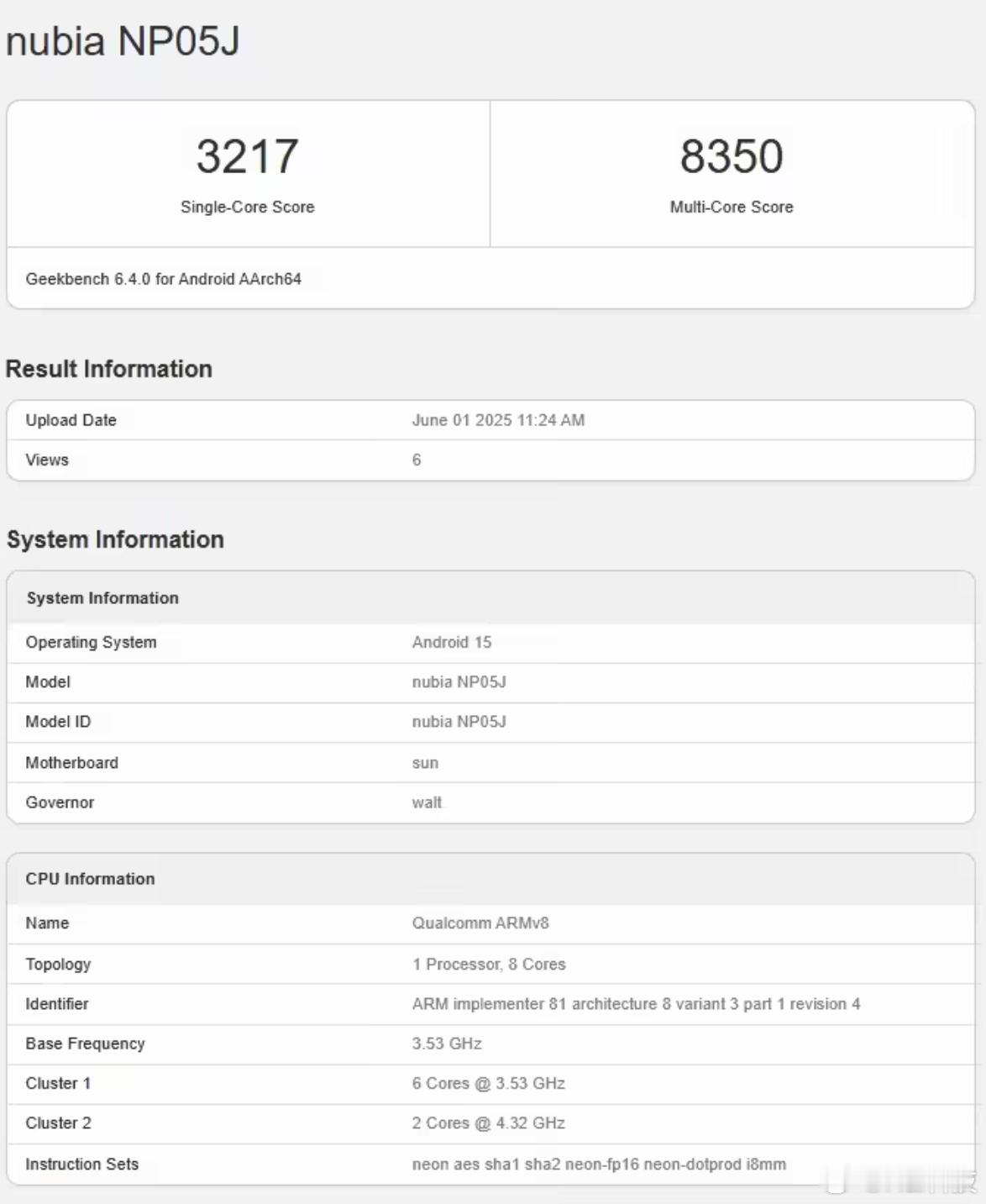Image resolution: width=986 pixels, height=1204 pixels.
Task: Click the 'Model ID' row label
Action: point(58,722)
